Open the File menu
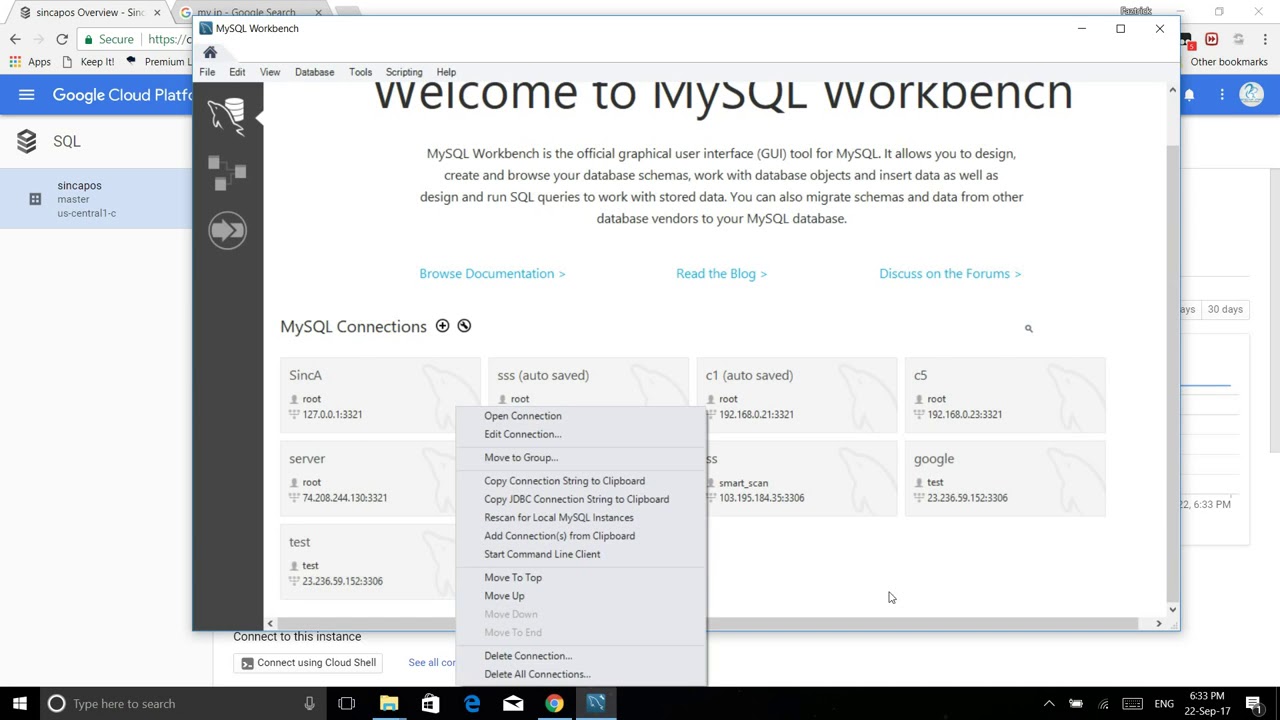The height and width of the screenshot is (720, 1280). tap(207, 72)
